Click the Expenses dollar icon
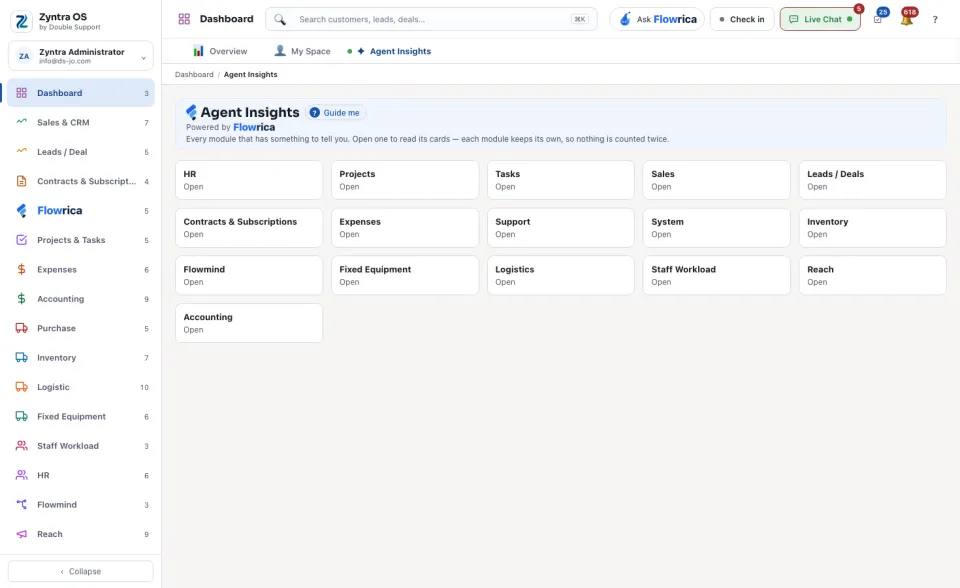Image resolution: width=960 pixels, height=588 pixels. click(x=21, y=270)
